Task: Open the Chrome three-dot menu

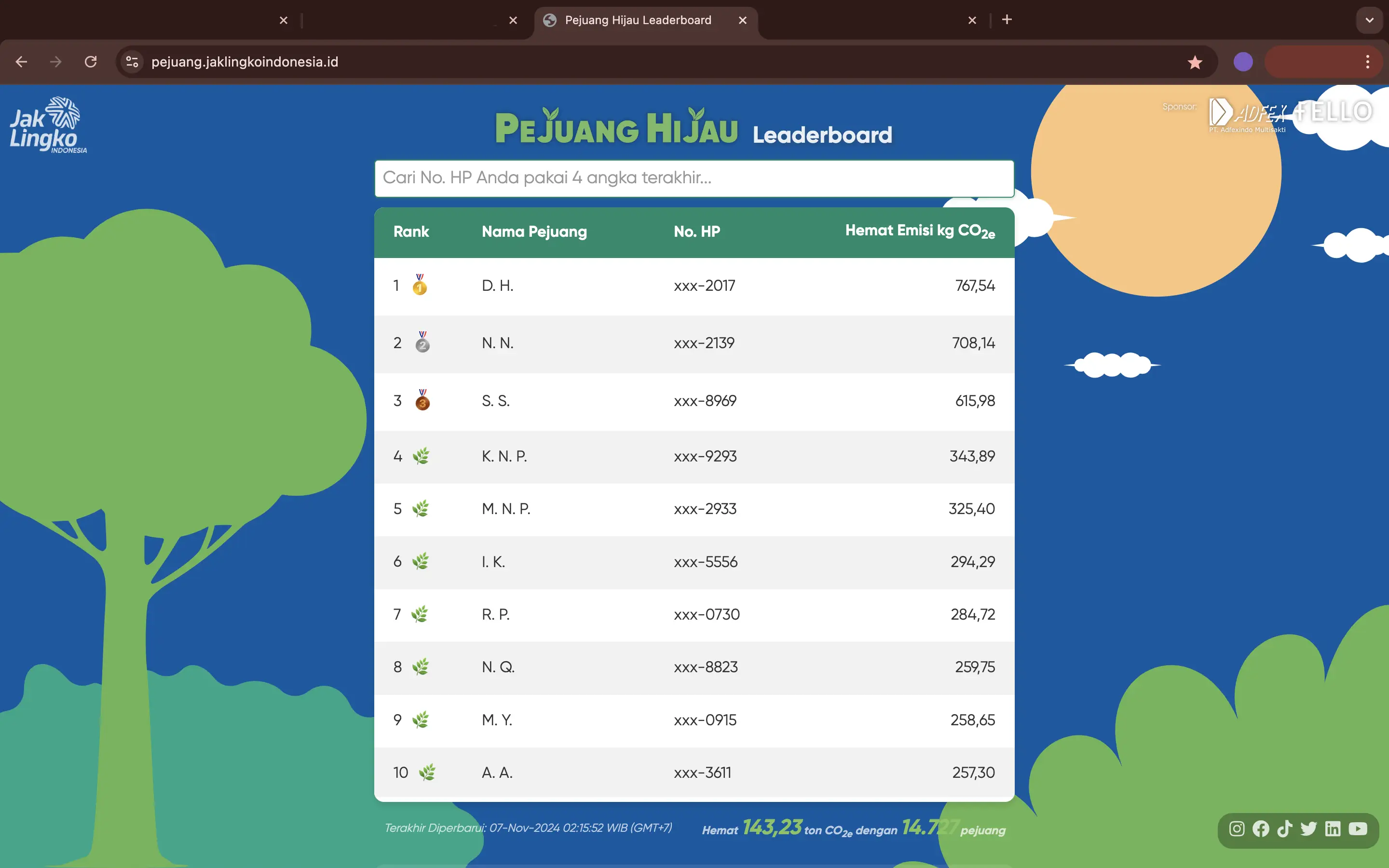Action: point(1368,61)
